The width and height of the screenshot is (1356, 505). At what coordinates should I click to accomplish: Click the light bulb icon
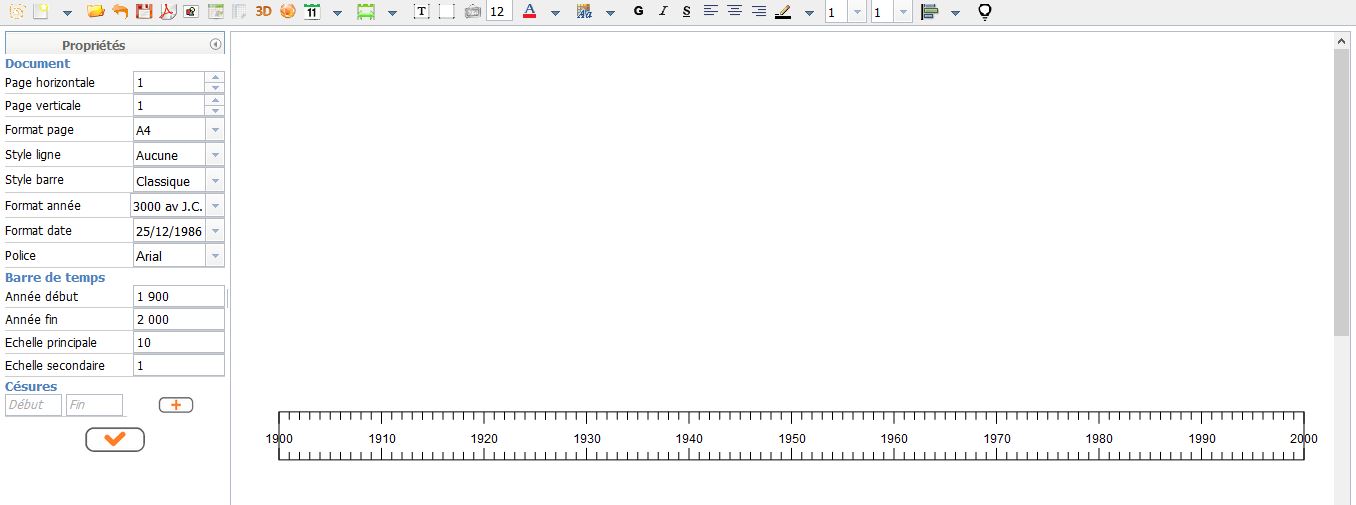[984, 12]
